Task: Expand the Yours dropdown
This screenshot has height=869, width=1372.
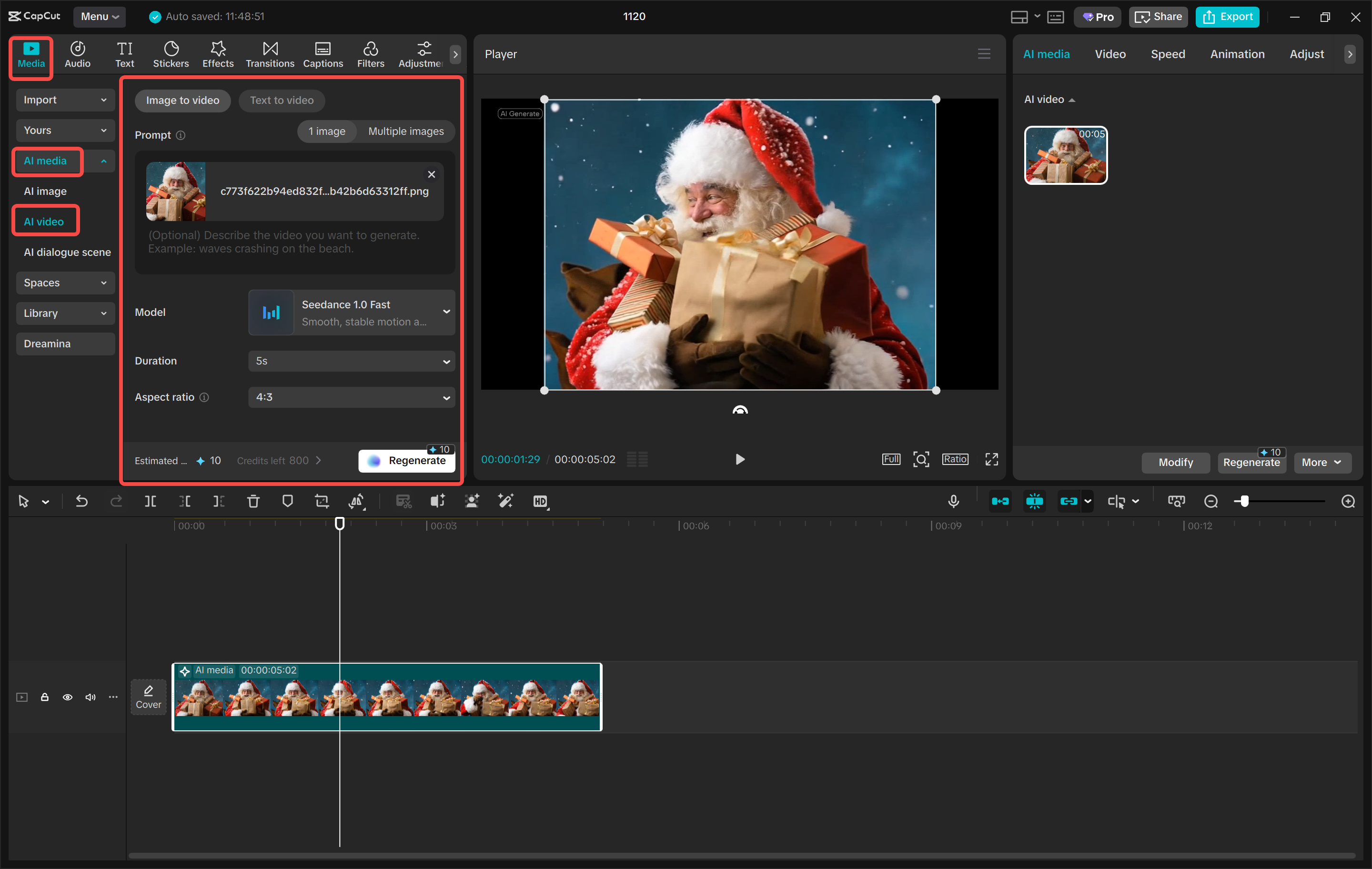Action: pos(66,131)
